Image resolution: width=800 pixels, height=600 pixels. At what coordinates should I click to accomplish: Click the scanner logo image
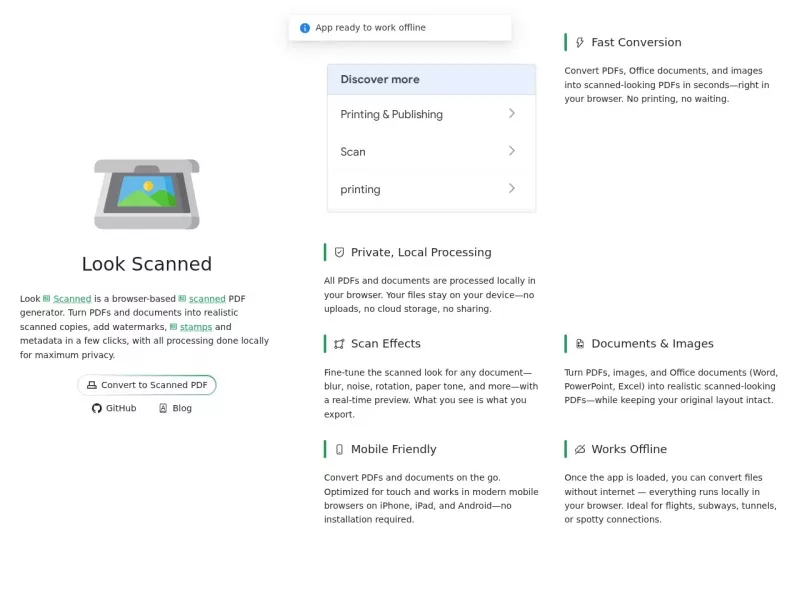(147, 194)
